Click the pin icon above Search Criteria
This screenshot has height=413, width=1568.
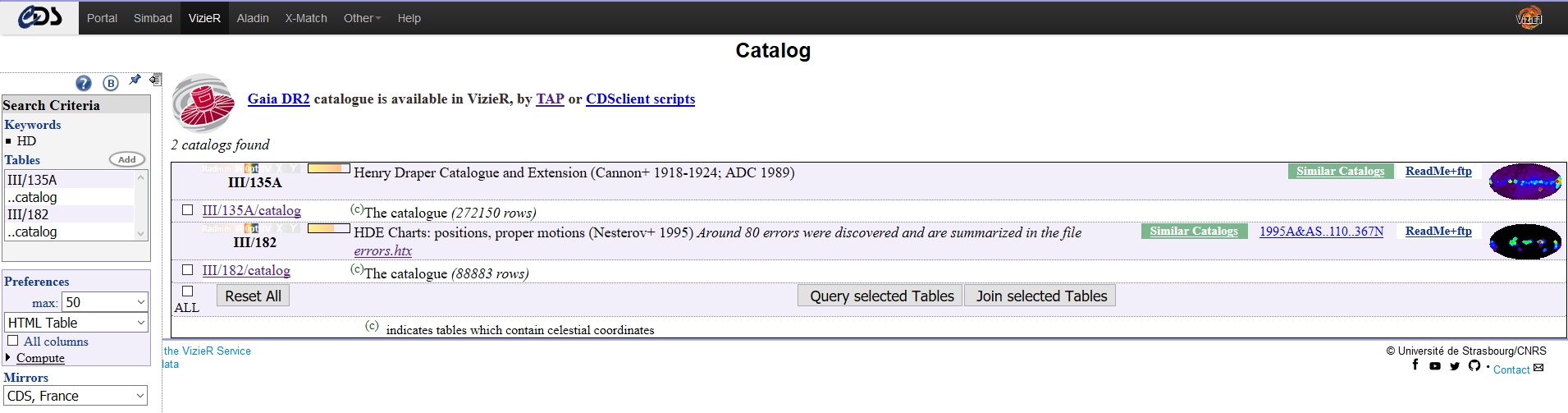(135, 80)
